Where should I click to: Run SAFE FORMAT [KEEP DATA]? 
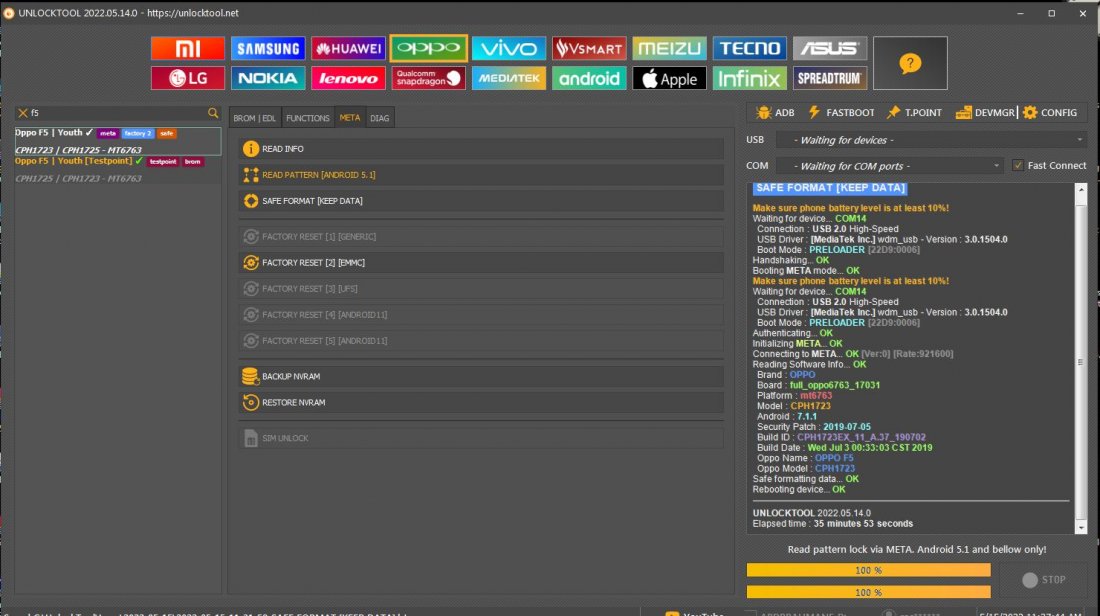tap(481, 201)
